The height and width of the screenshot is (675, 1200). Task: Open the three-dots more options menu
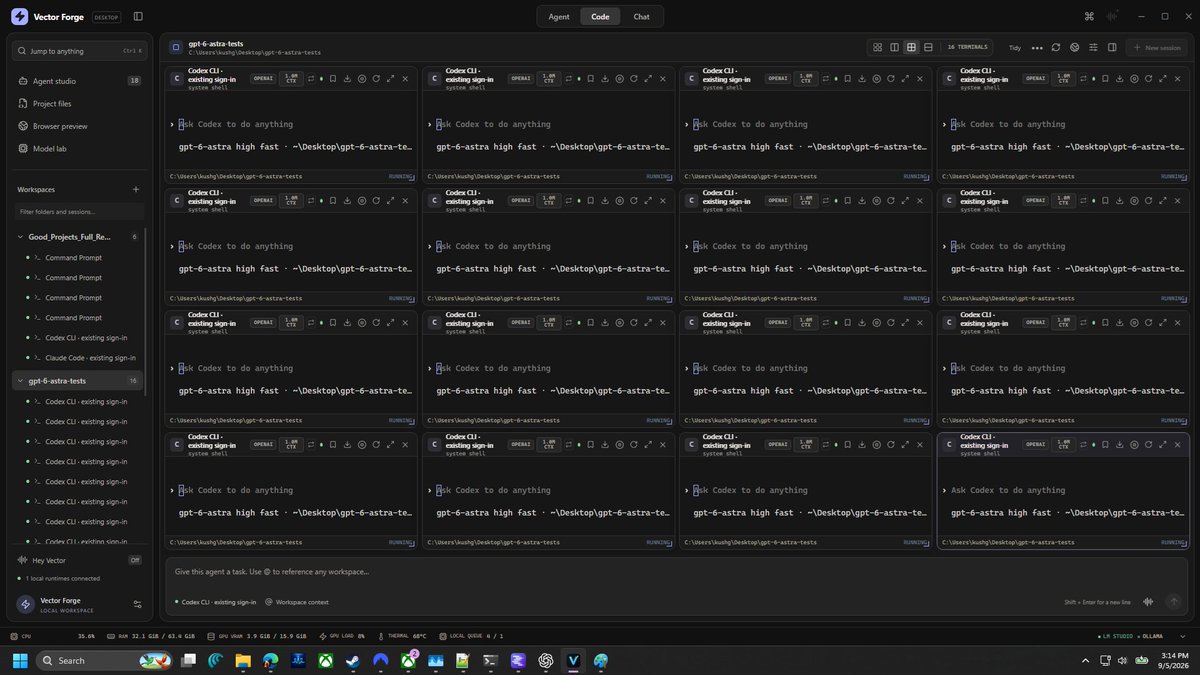coord(1037,47)
